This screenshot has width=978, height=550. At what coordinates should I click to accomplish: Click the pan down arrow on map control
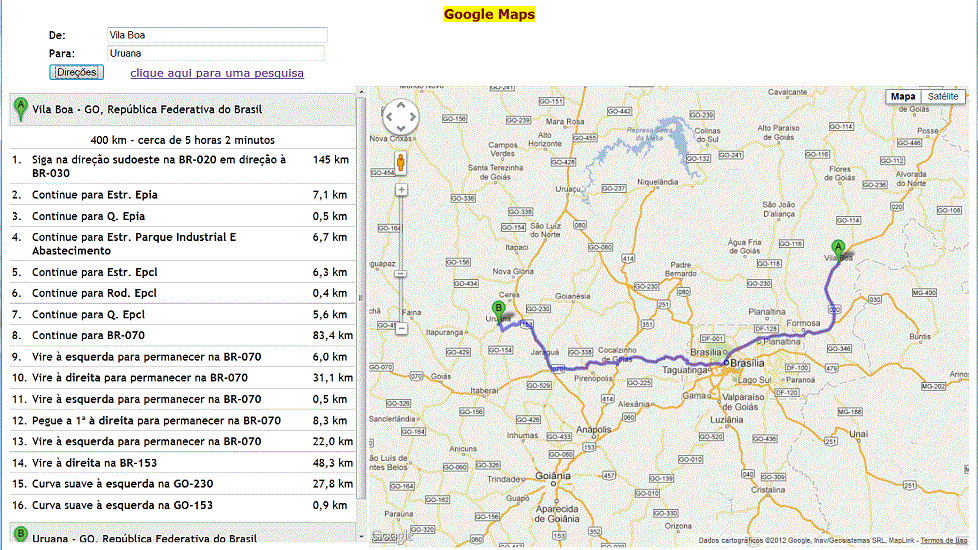pos(400,128)
